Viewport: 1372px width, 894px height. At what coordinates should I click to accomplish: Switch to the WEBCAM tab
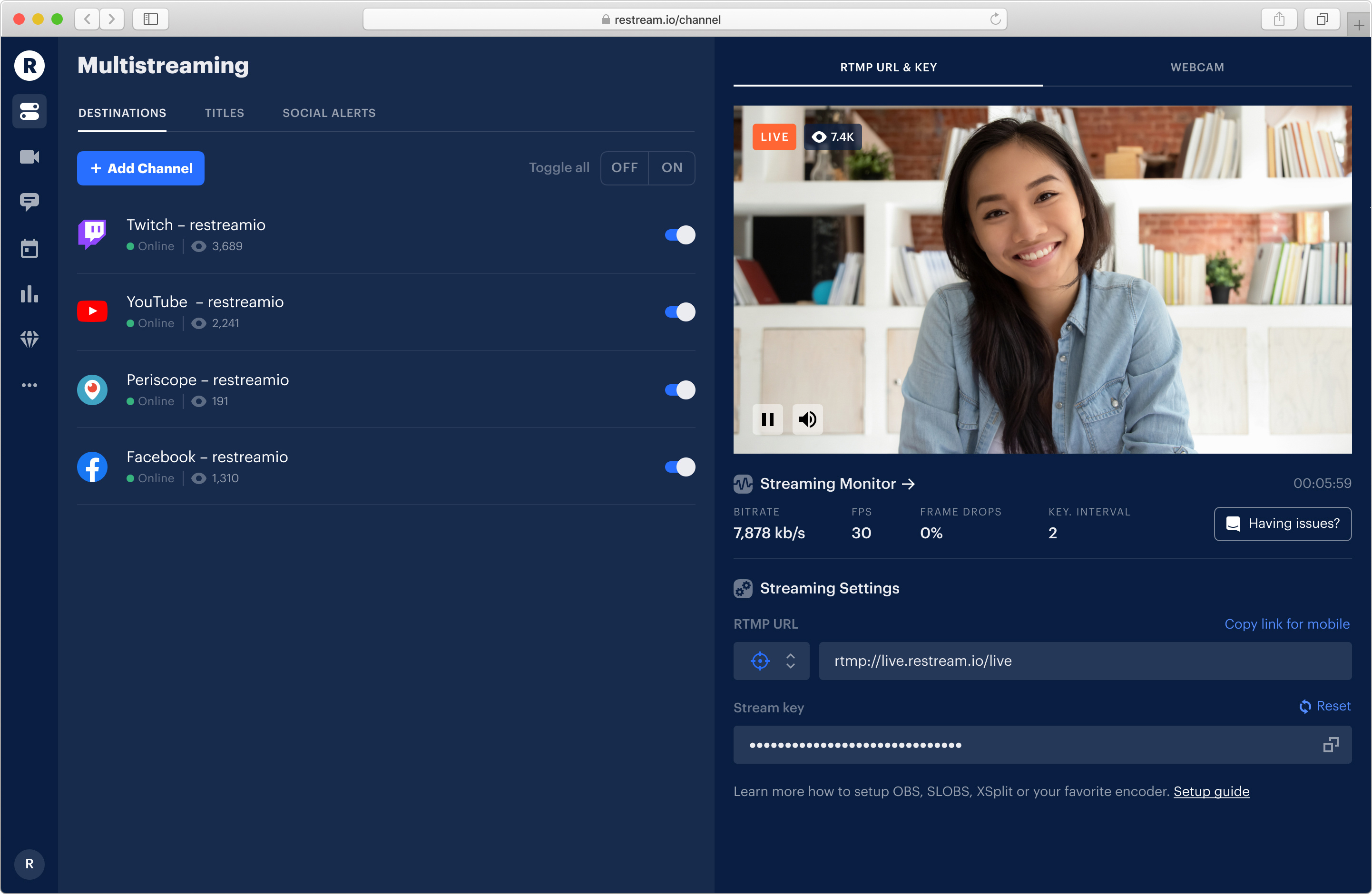[1197, 68]
